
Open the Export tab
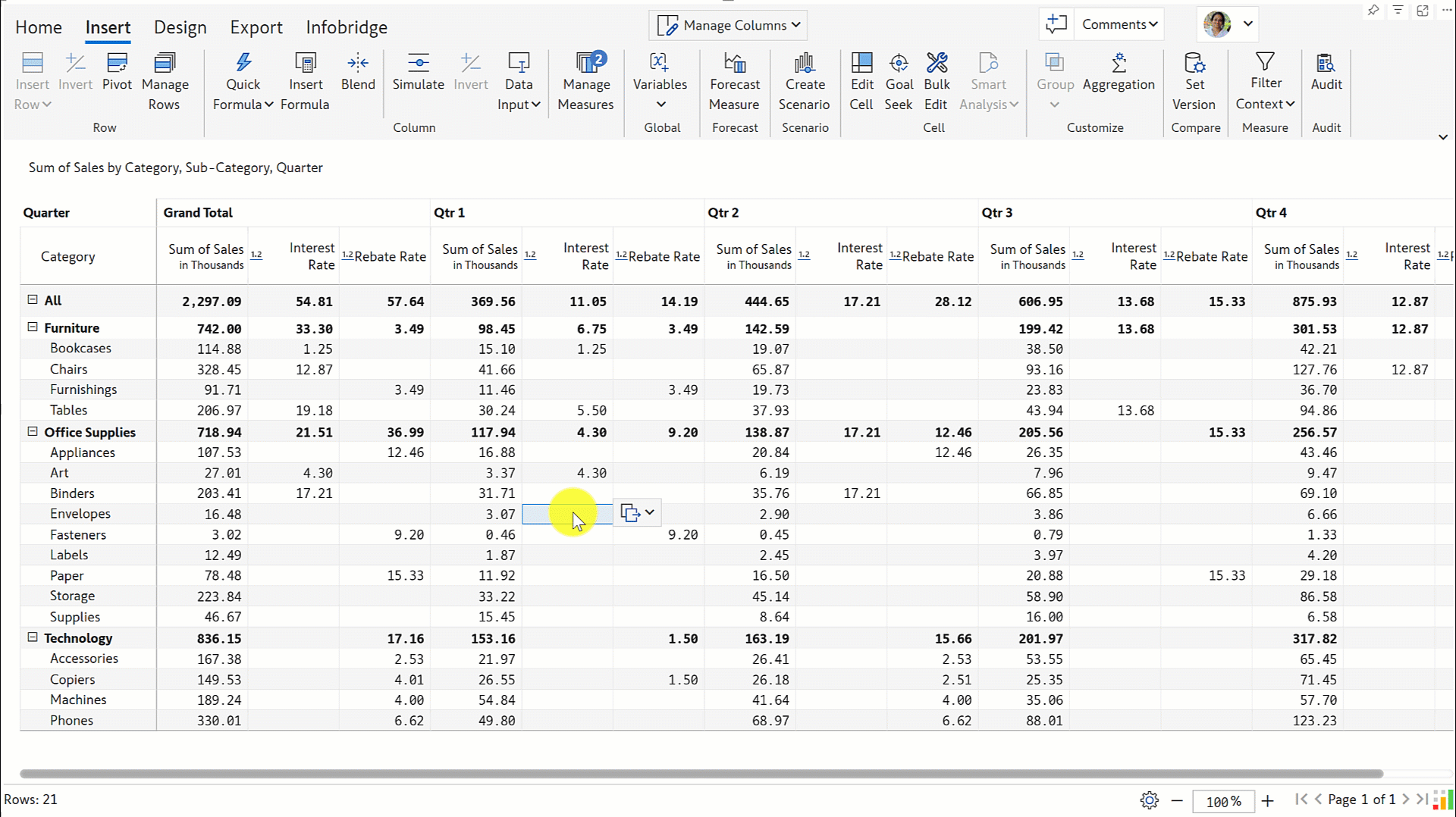point(256,27)
